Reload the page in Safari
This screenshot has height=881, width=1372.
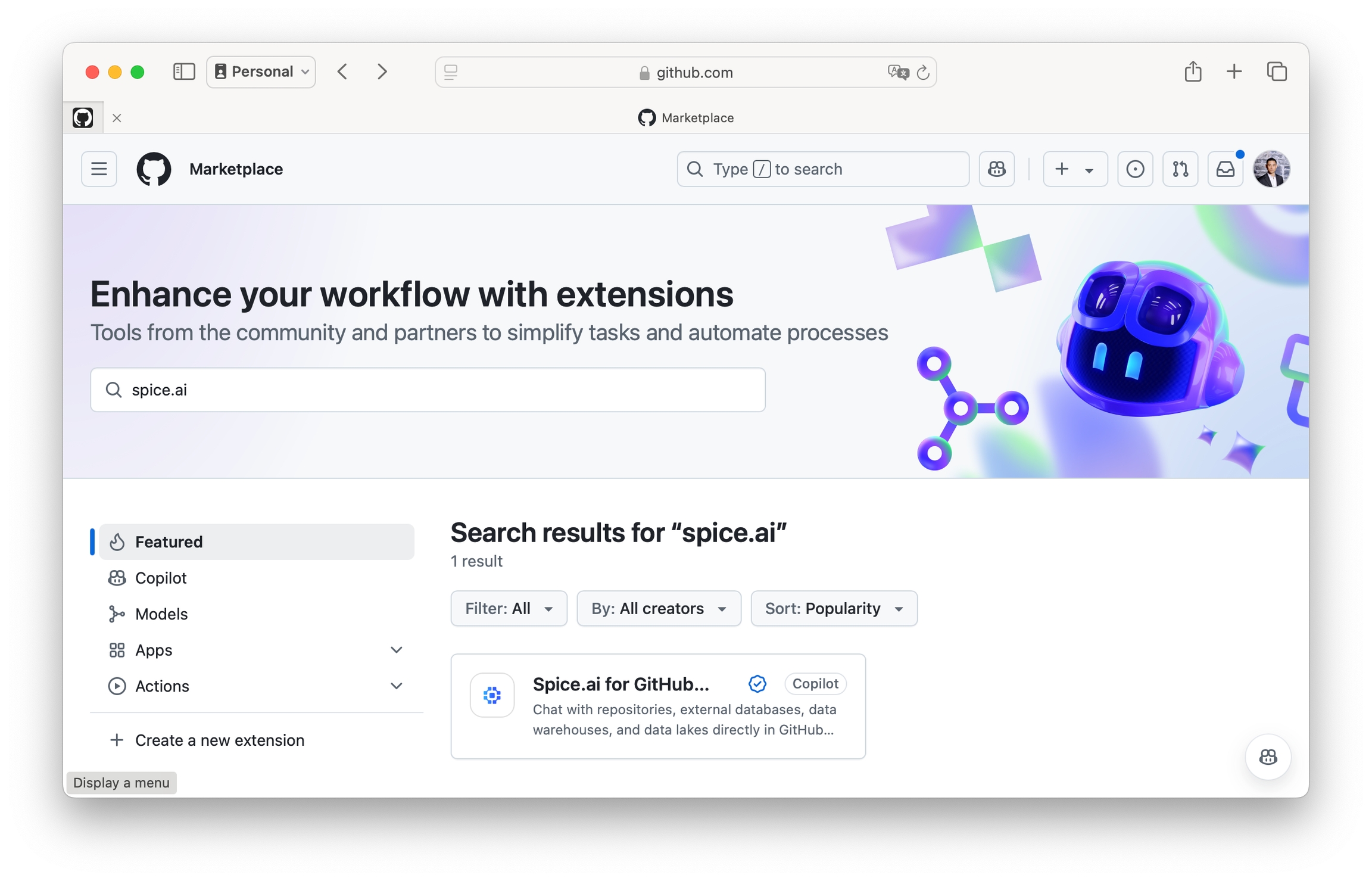tap(923, 72)
